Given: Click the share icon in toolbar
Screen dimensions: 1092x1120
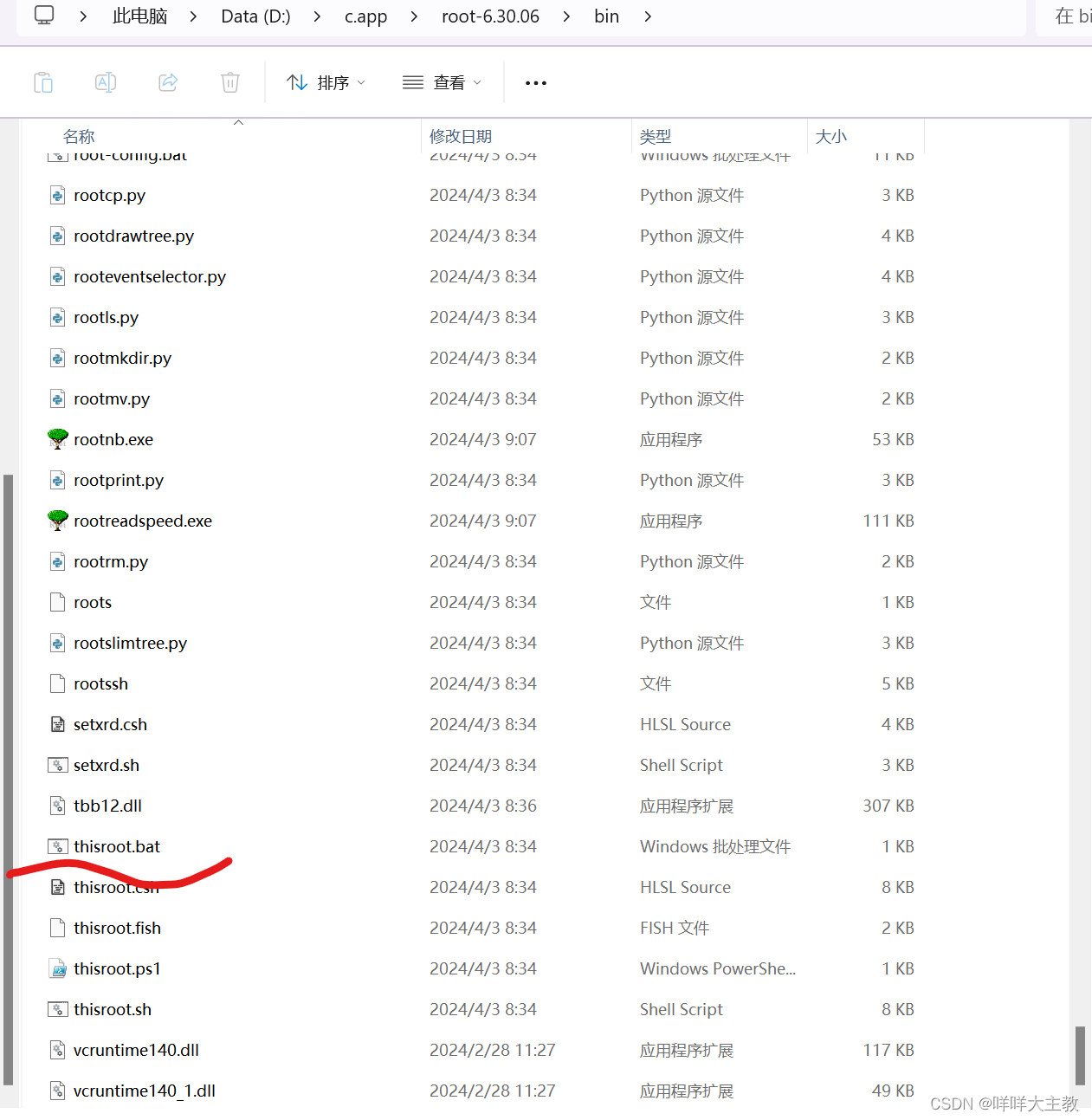Looking at the screenshot, I should coord(167,82).
